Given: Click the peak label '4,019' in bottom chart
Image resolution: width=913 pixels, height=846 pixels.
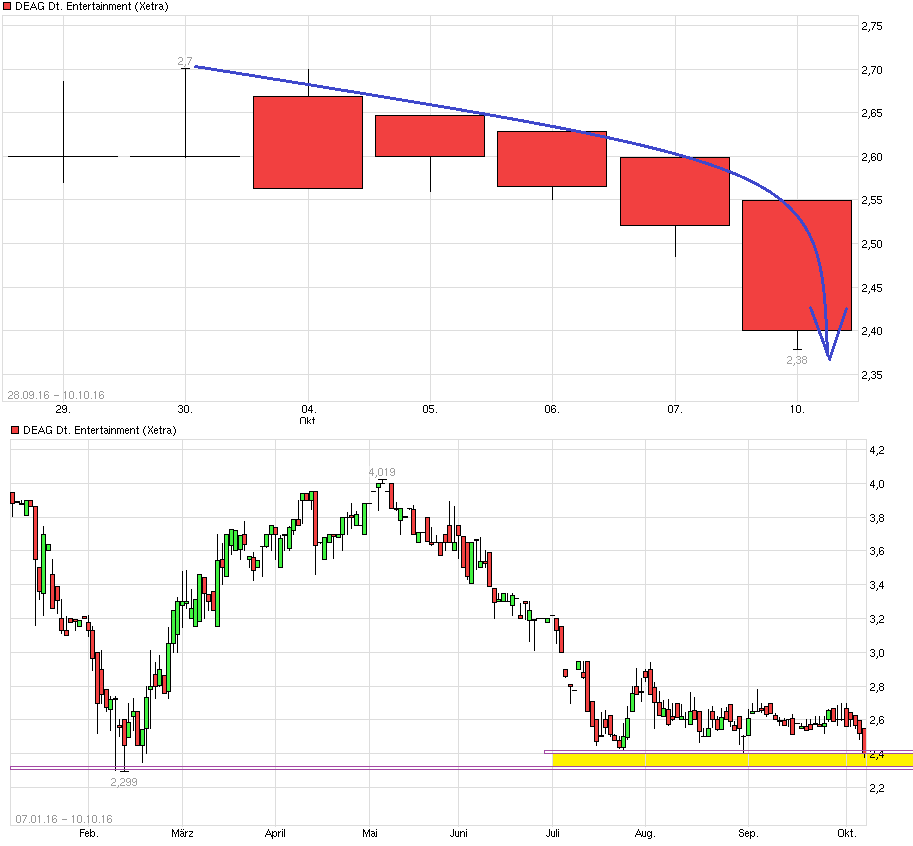Looking at the screenshot, I should pyautogui.click(x=382, y=472).
